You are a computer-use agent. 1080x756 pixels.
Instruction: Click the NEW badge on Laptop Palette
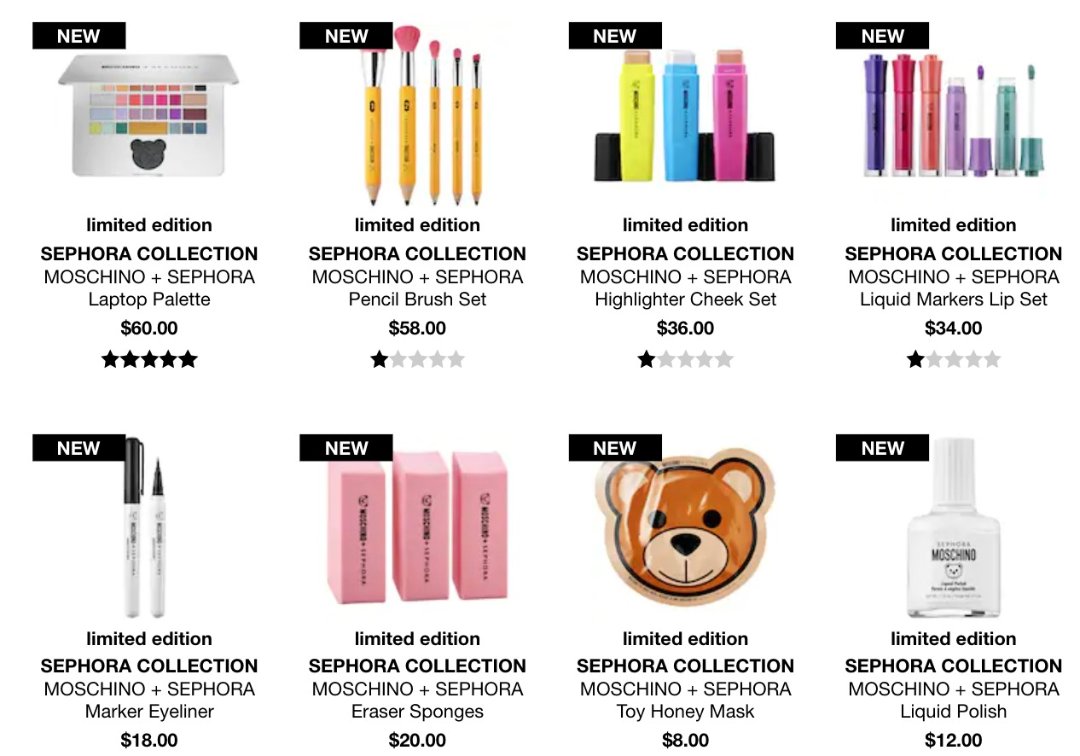coord(79,36)
